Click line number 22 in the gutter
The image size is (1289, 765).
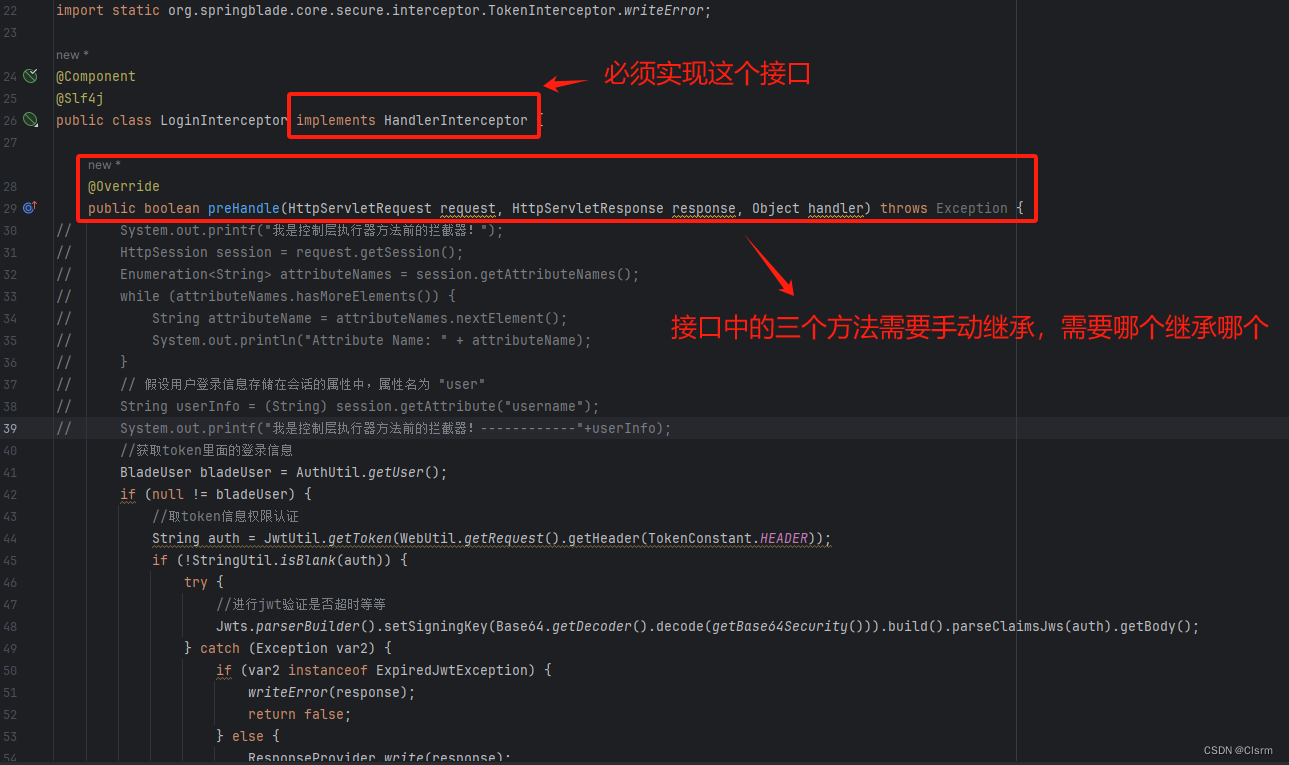click(x=10, y=10)
